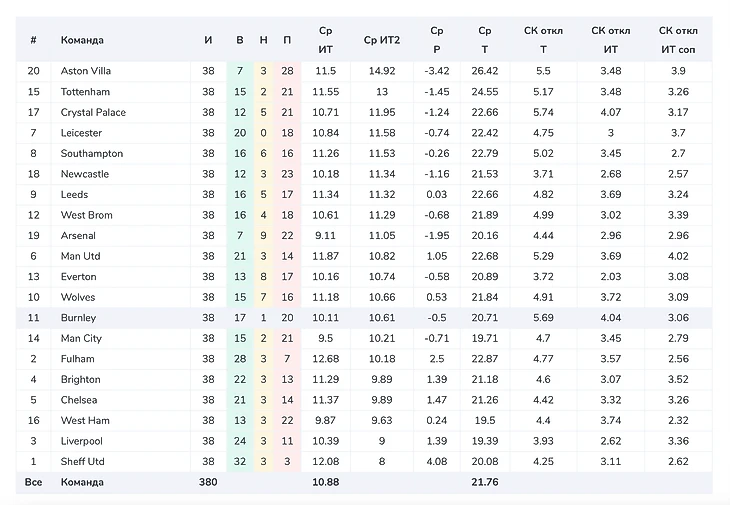Sort by П losses column header
Image resolution: width=730 pixels, height=505 pixels.
(288, 40)
